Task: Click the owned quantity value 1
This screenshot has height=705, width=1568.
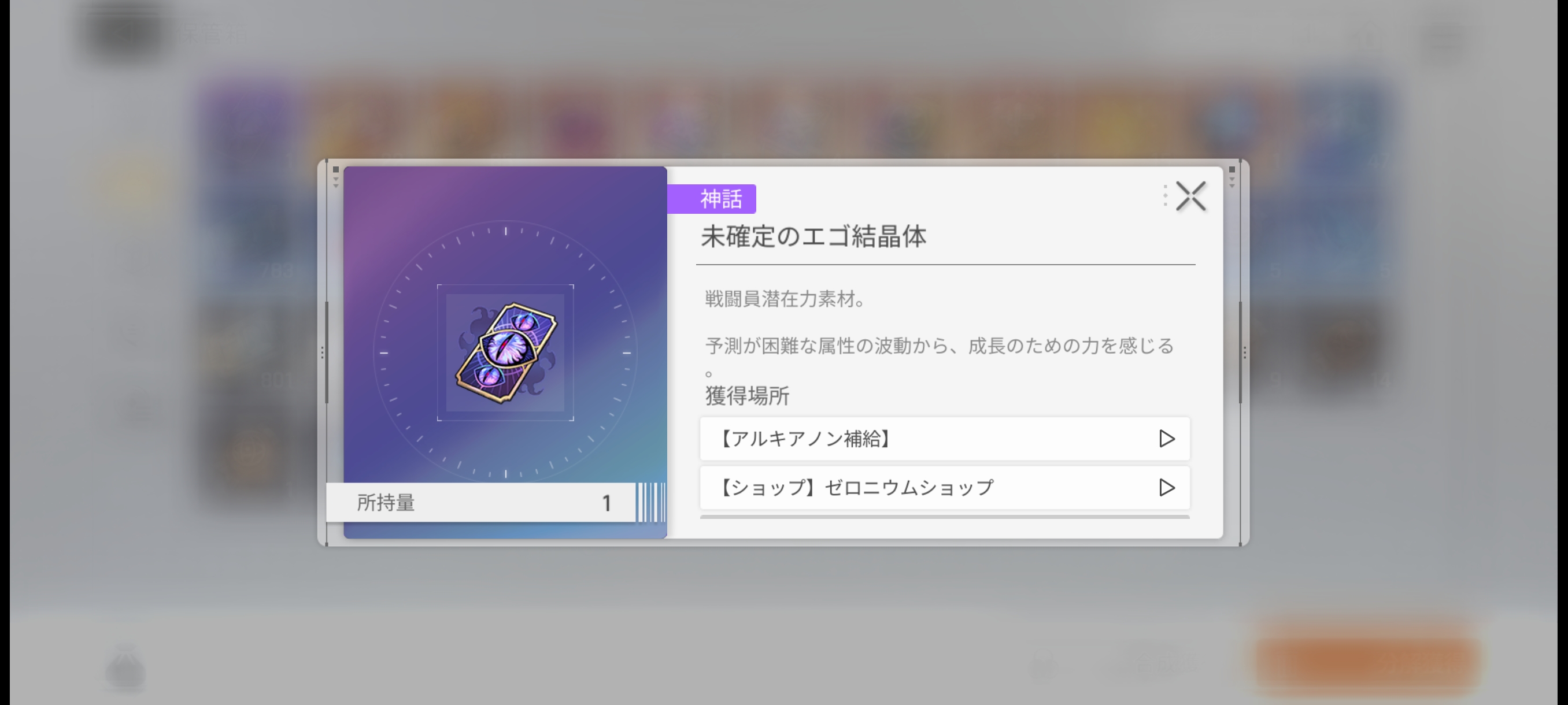Action: coord(607,503)
